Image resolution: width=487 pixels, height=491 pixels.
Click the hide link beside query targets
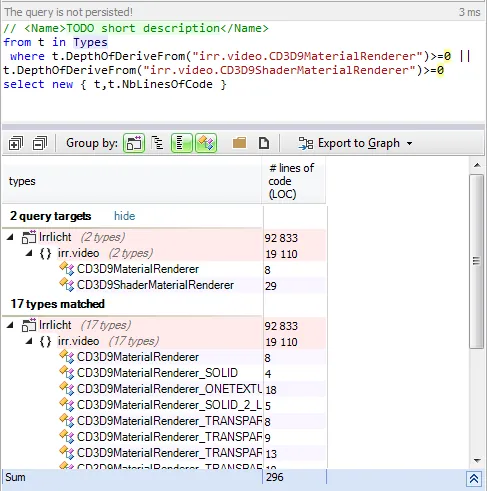(x=124, y=216)
